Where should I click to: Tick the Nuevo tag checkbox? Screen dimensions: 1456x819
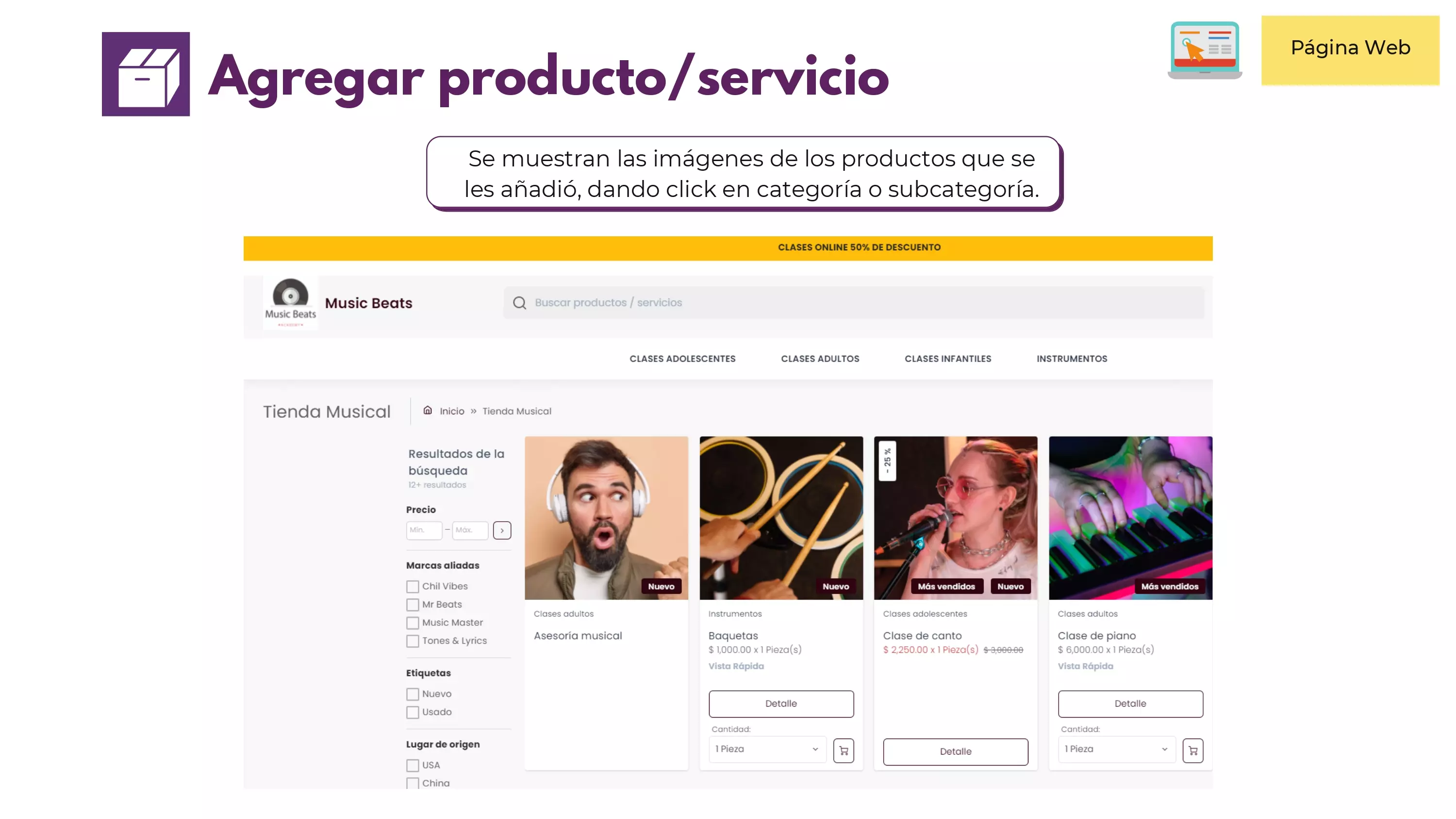(x=413, y=694)
